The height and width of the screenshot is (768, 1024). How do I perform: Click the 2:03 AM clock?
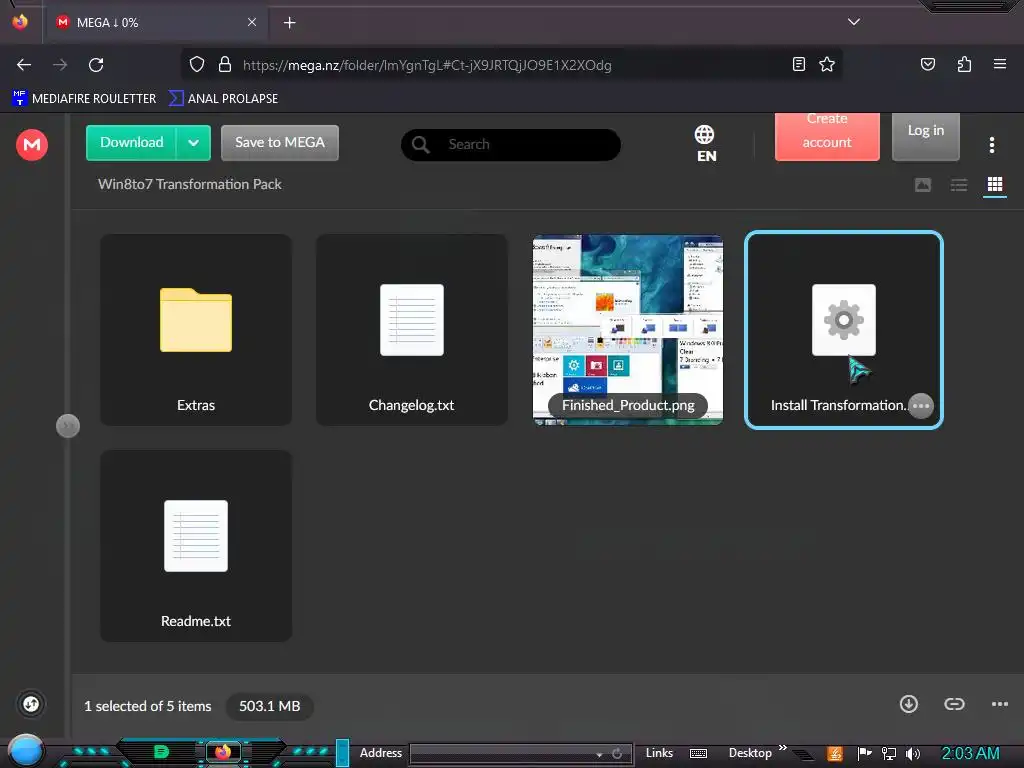point(970,753)
